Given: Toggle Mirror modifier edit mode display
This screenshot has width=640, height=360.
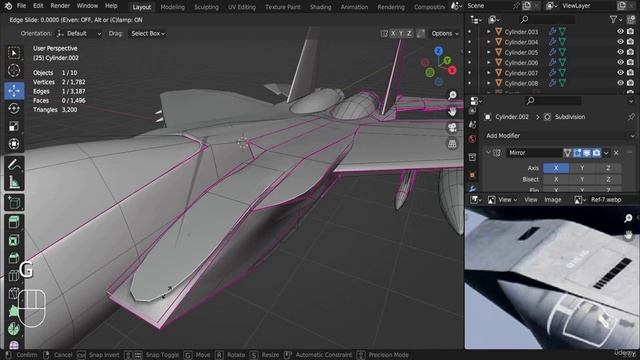Looking at the screenshot, I should [577, 153].
